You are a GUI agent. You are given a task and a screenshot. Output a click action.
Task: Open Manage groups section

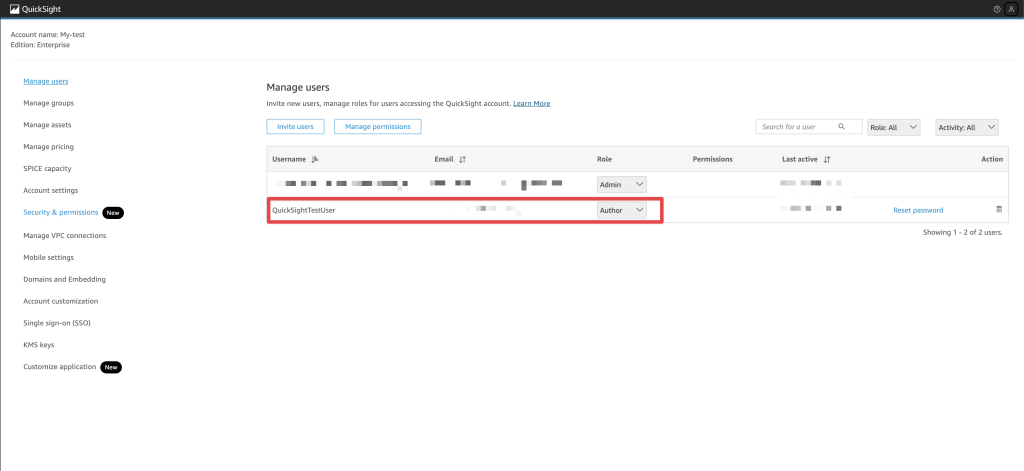48,103
